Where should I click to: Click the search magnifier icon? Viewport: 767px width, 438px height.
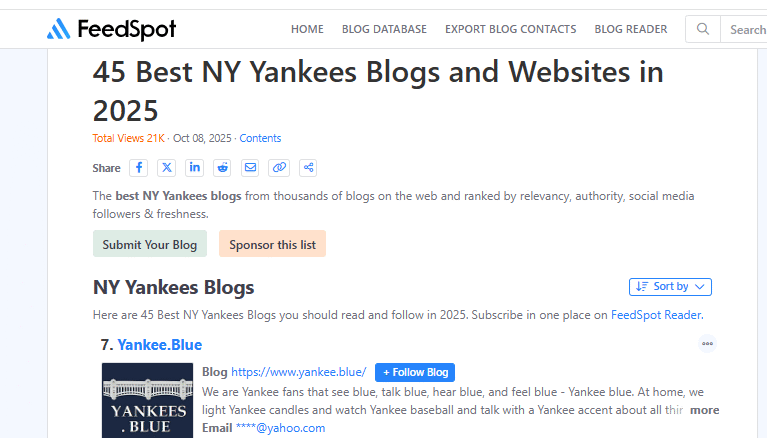[703, 29]
